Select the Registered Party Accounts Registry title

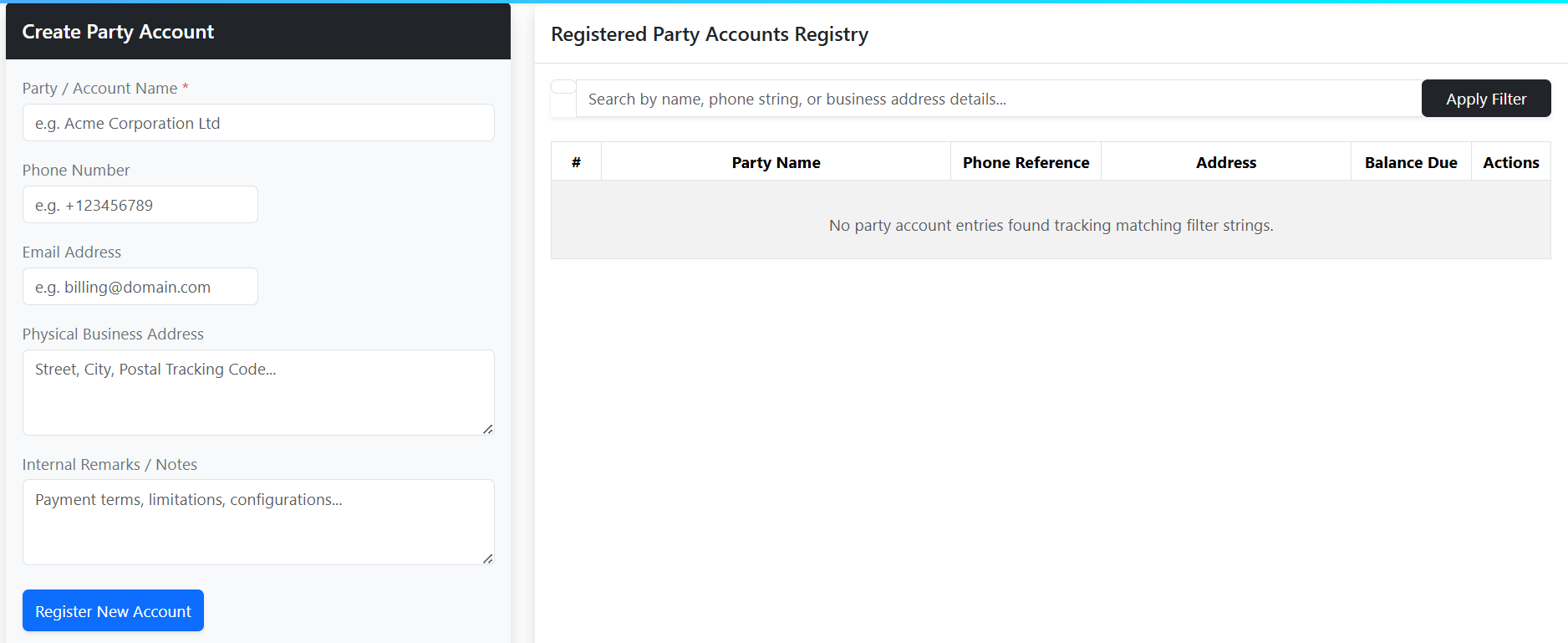coord(710,34)
